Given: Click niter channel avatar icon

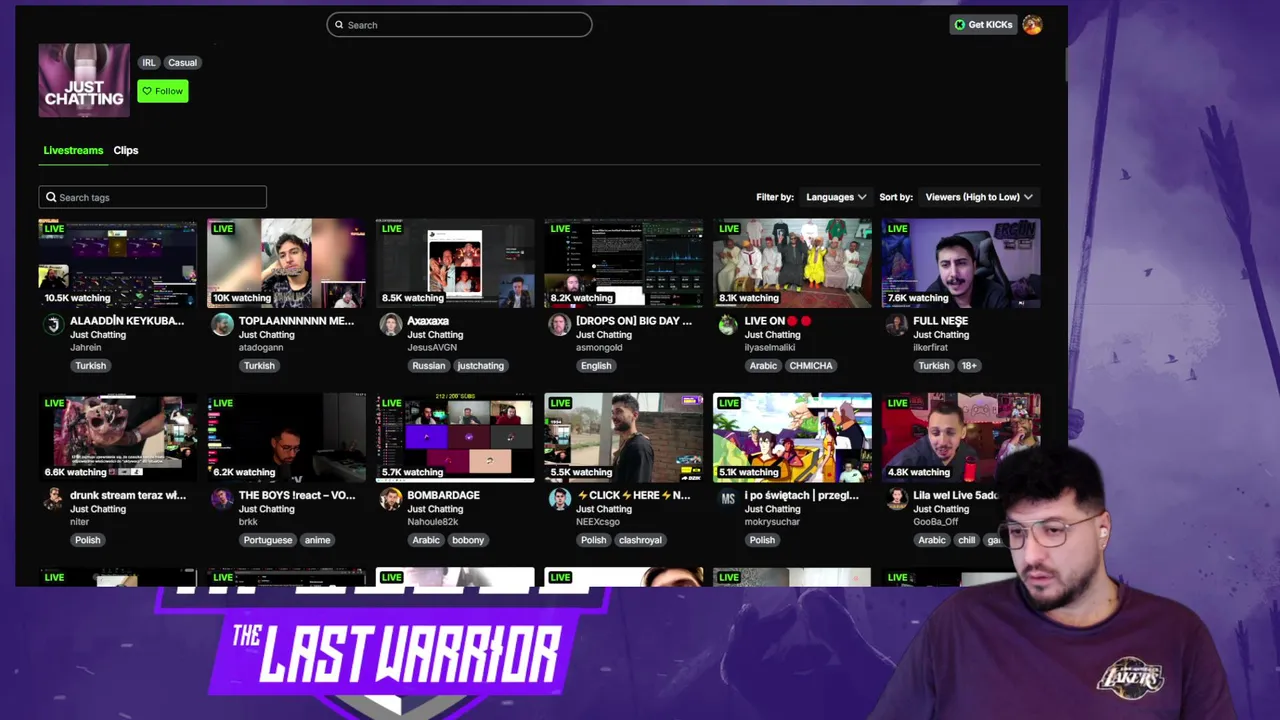Looking at the screenshot, I should 53,498.
